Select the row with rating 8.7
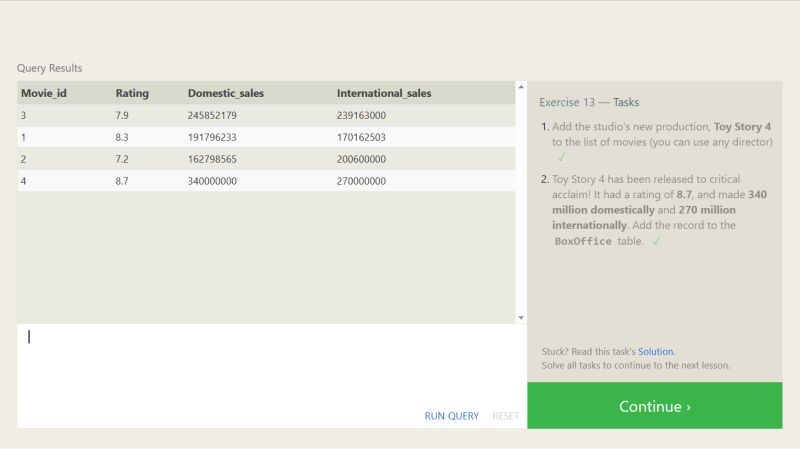This screenshot has width=800, height=449. tap(266, 181)
